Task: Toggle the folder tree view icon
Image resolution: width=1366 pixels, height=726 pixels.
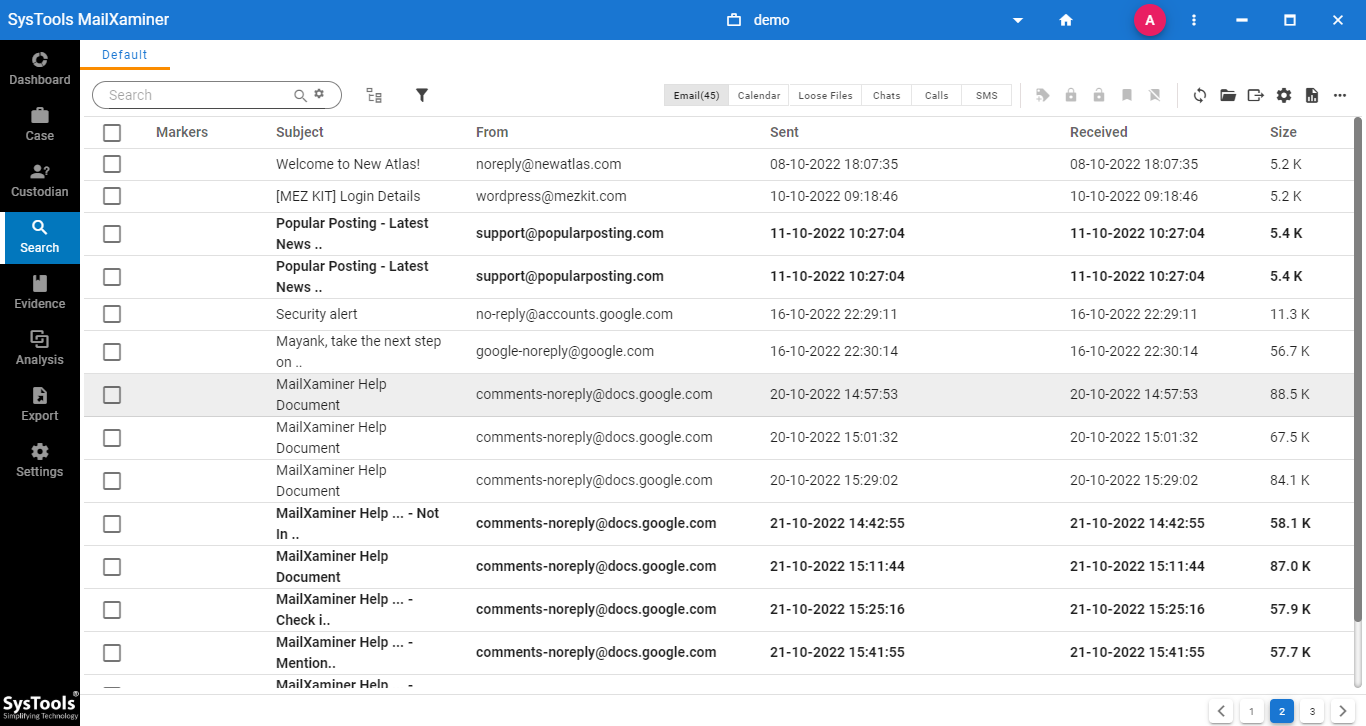Action: (x=374, y=95)
